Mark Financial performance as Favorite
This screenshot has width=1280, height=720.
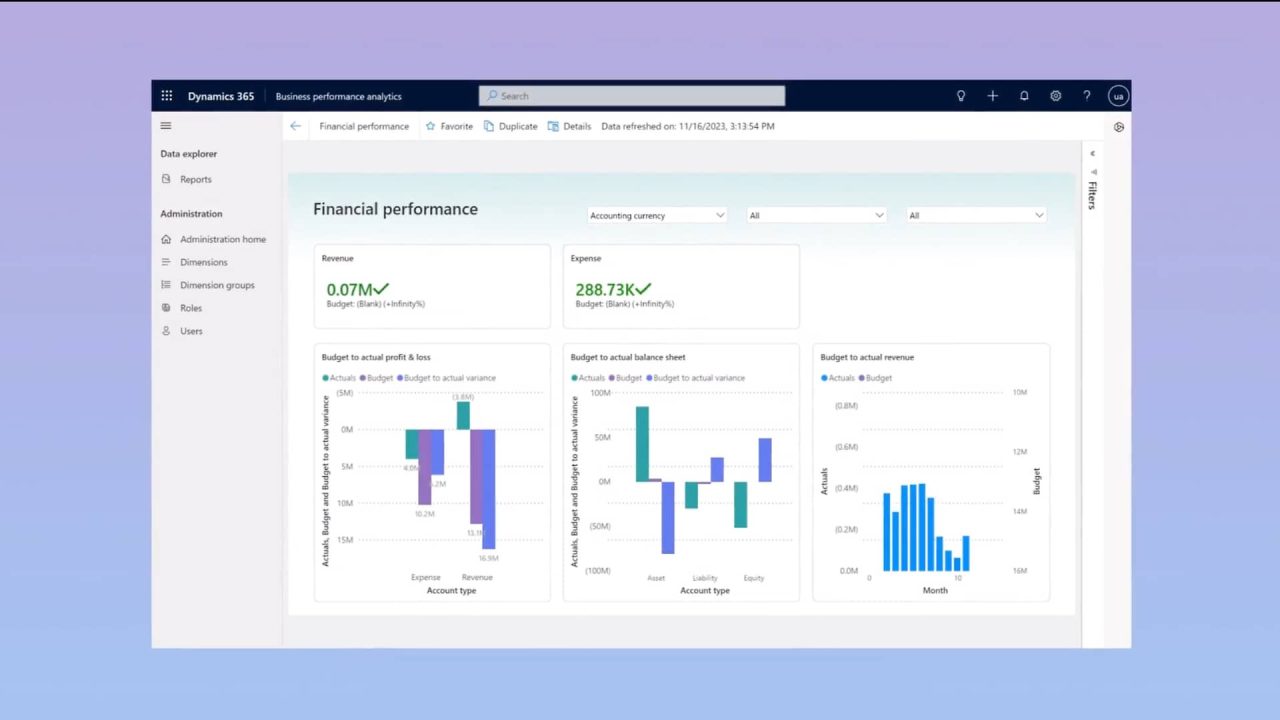(449, 126)
